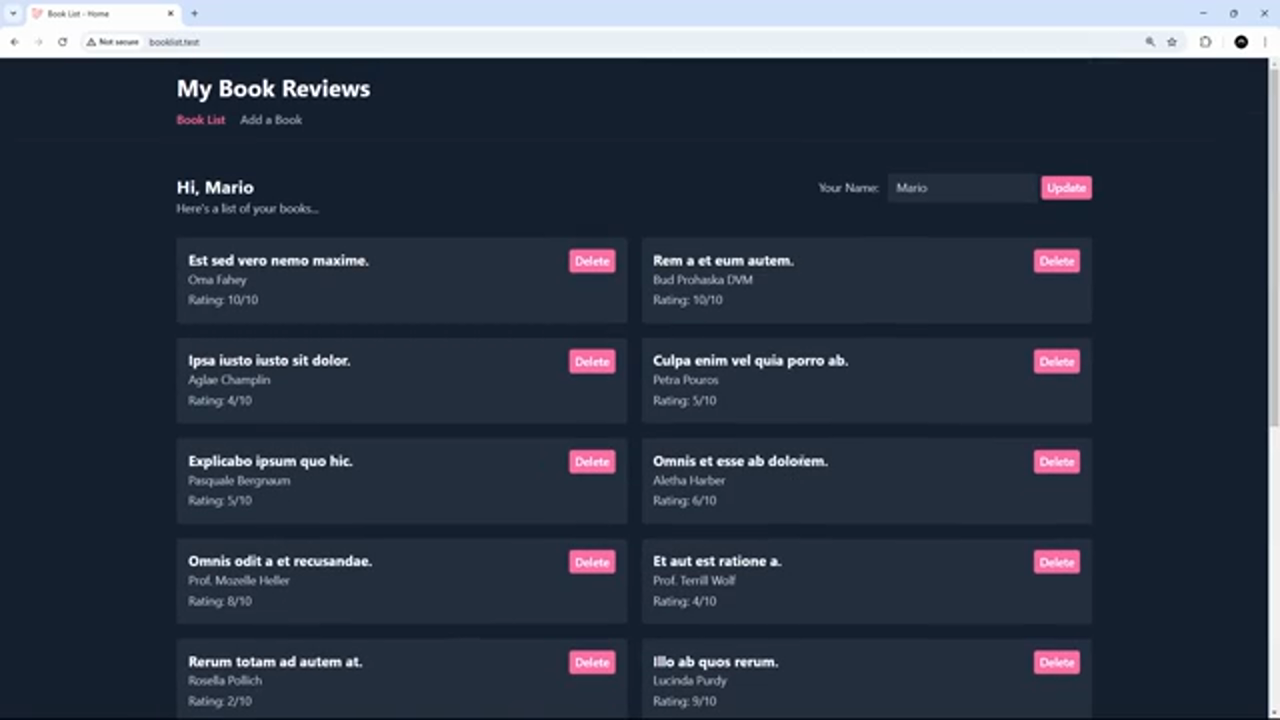Click the Not secure site info indicator
The height and width of the screenshot is (720, 1280).
[x=113, y=42]
